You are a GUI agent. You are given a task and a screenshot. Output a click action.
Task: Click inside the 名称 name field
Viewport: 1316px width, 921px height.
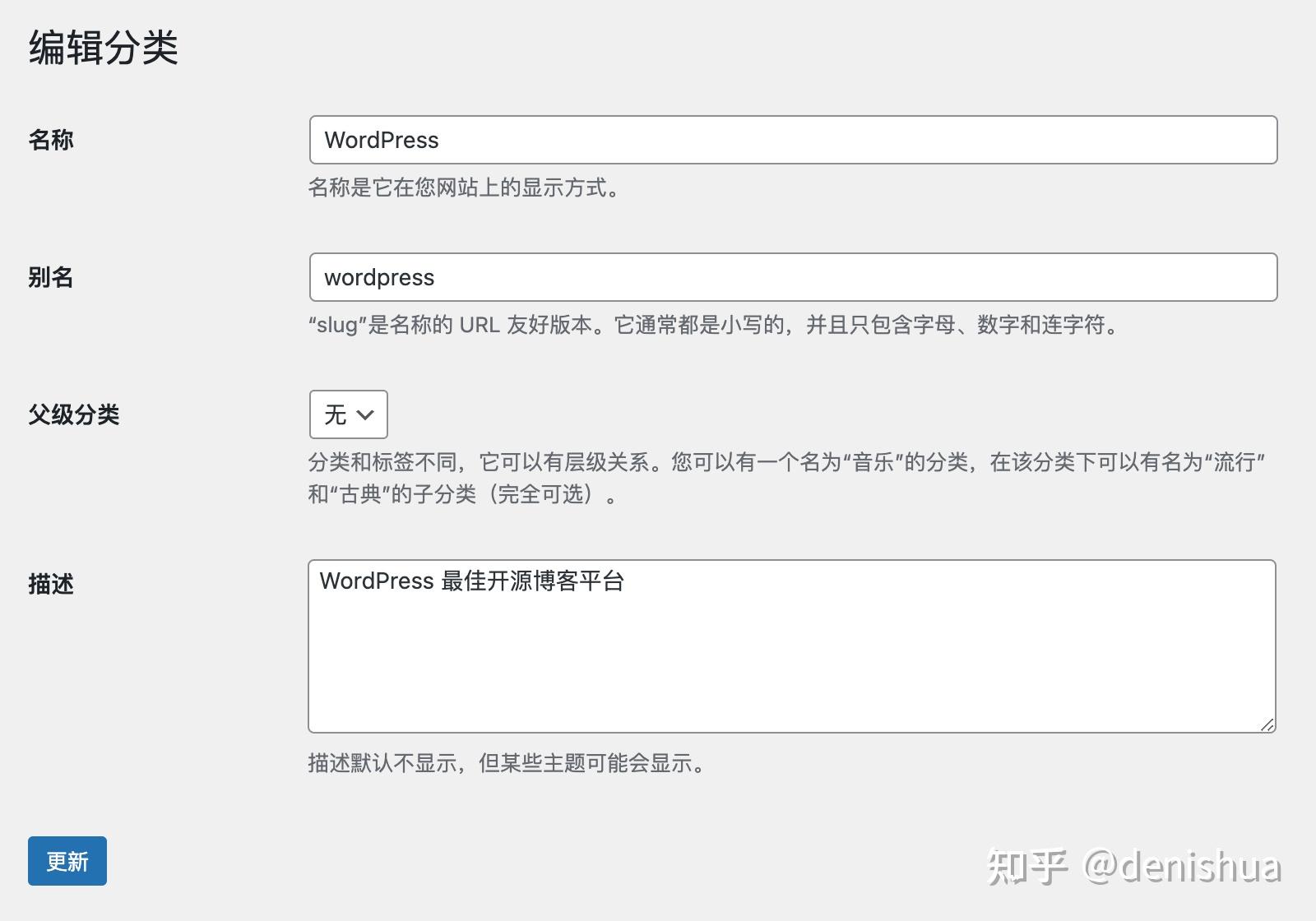click(790, 140)
